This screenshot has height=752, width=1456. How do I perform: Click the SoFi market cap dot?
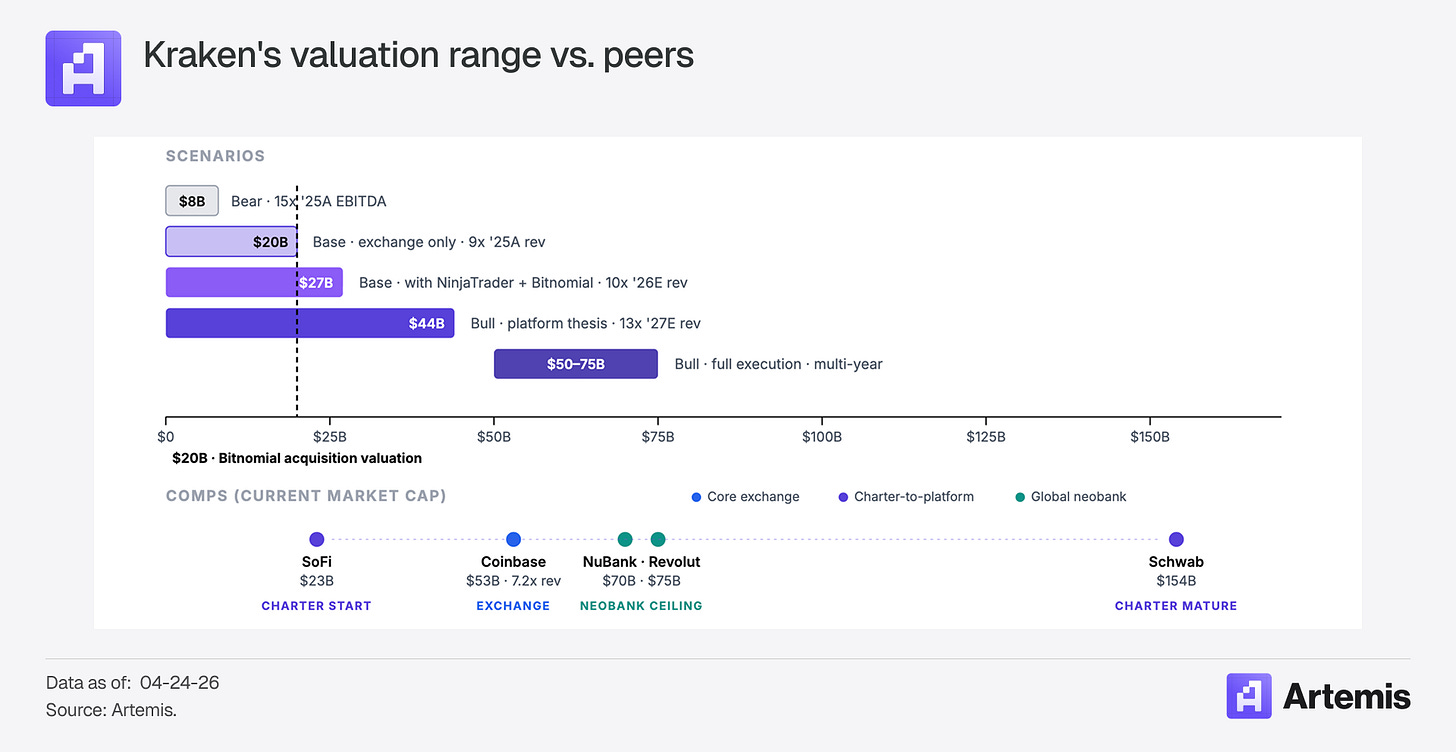tap(317, 539)
